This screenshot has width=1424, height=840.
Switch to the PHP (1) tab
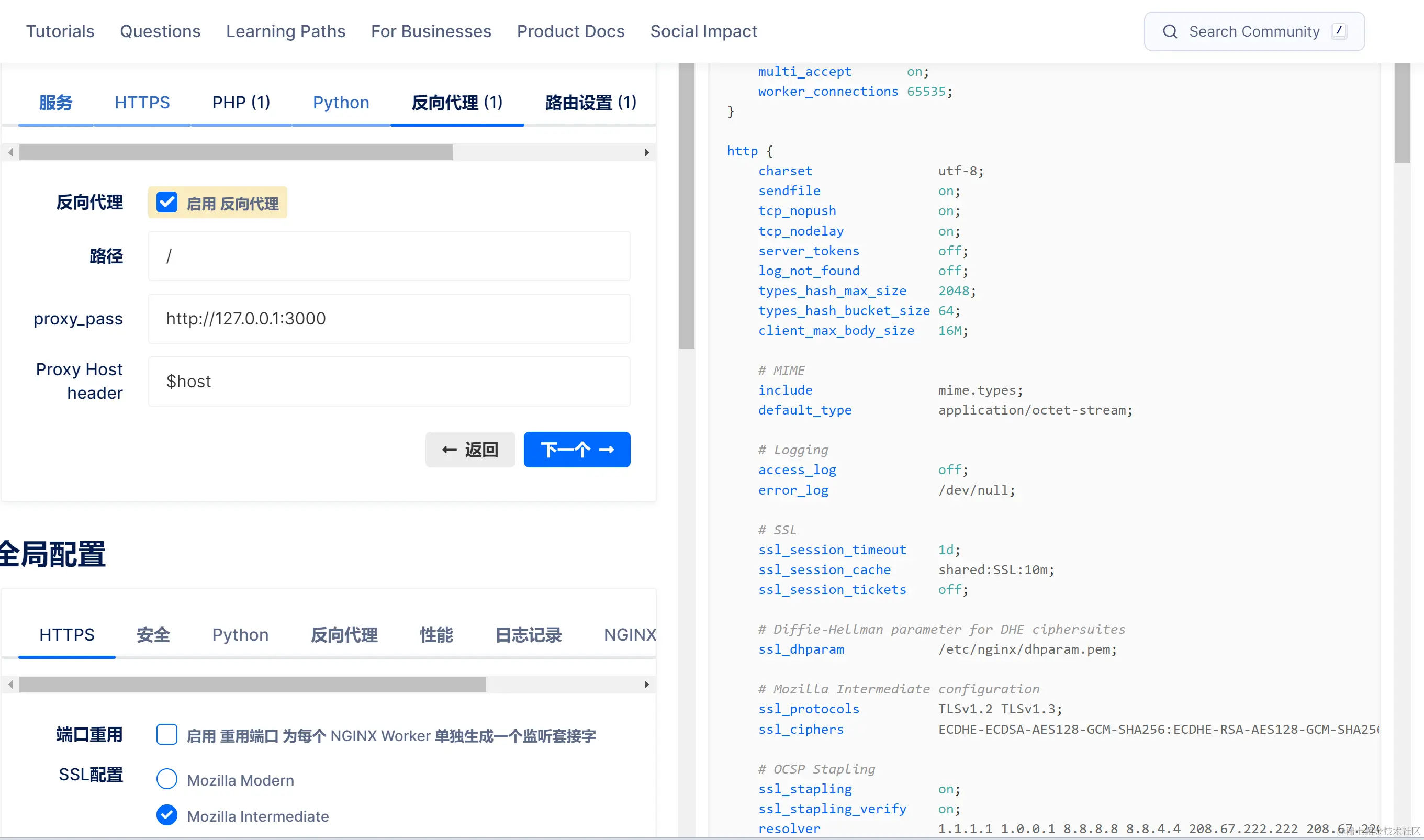[241, 103]
